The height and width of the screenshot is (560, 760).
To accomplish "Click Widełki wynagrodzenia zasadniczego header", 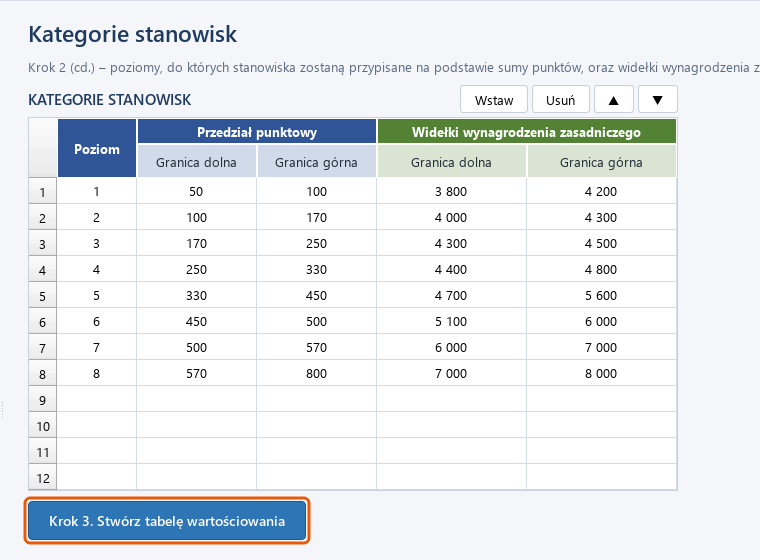I will tap(526, 132).
